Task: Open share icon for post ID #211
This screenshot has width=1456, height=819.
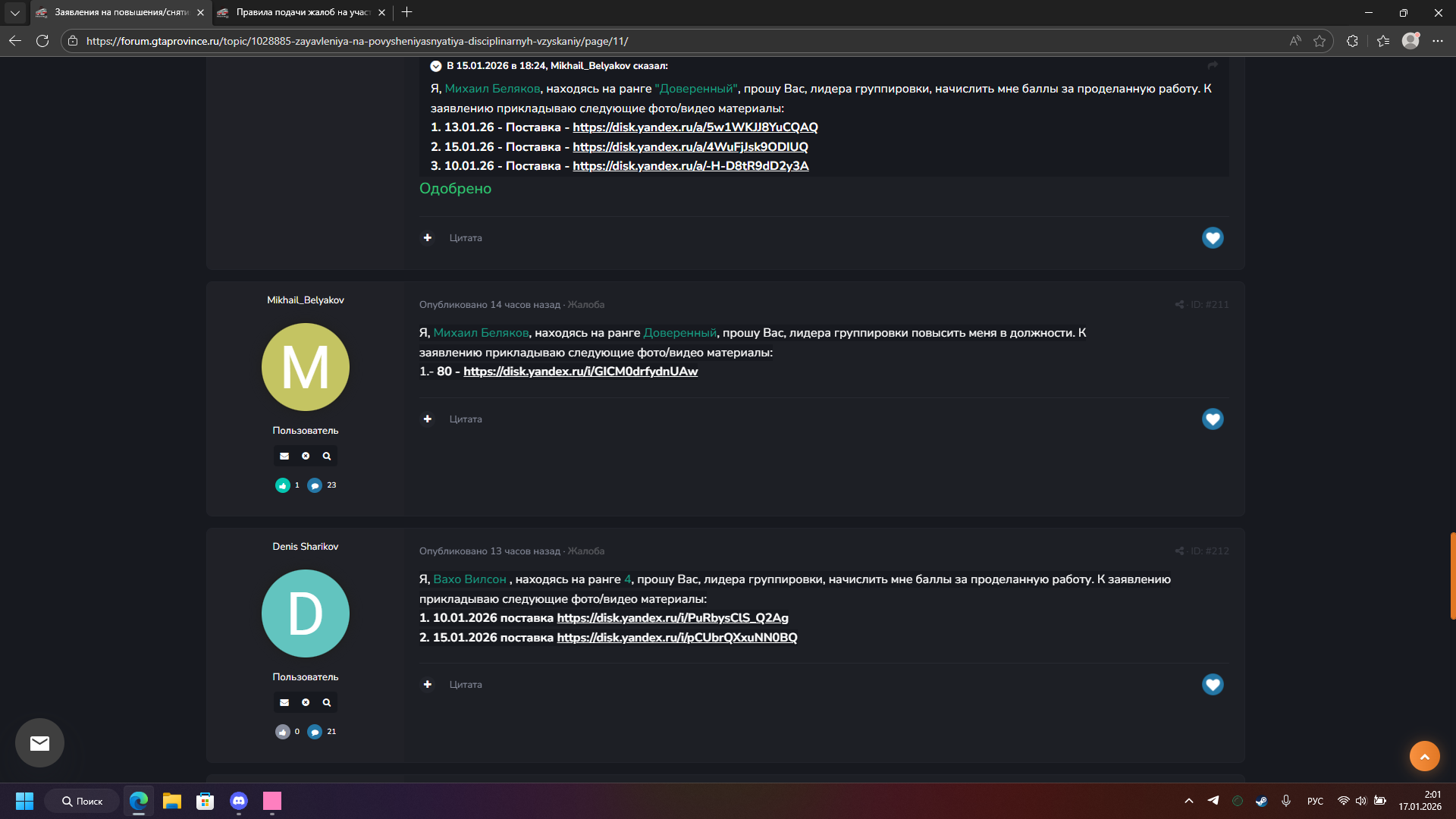Action: 1179,305
